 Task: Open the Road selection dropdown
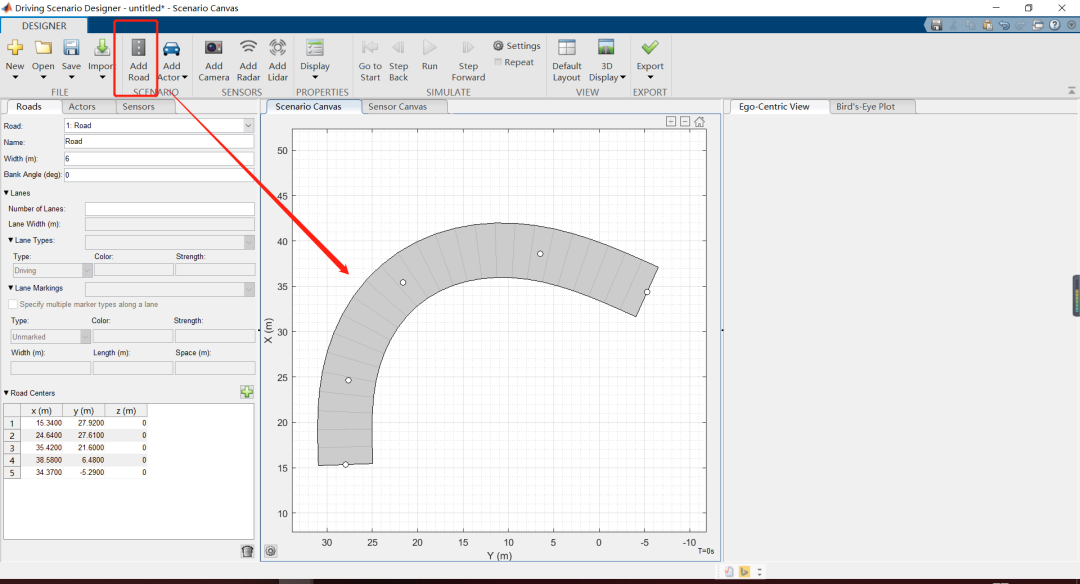pyautogui.click(x=249, y=125)
